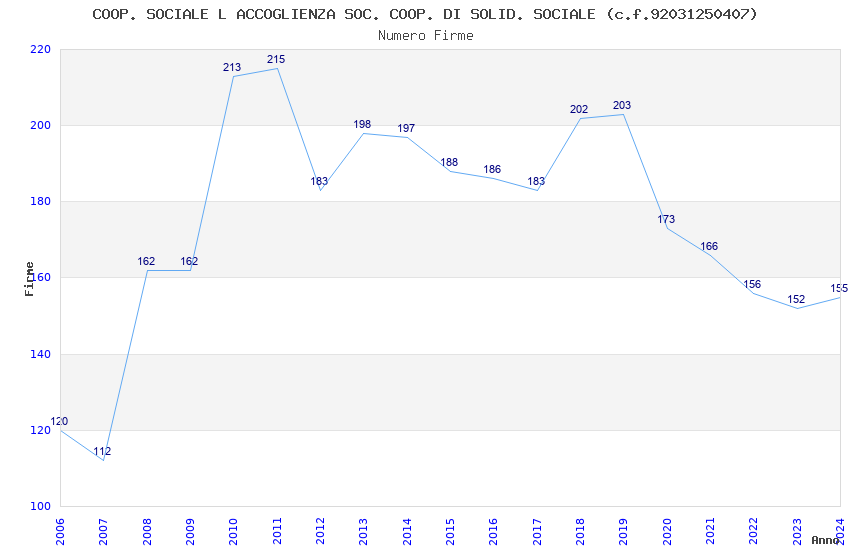
Task: Click the x-axis year label 2010
Action: (234, 532)
